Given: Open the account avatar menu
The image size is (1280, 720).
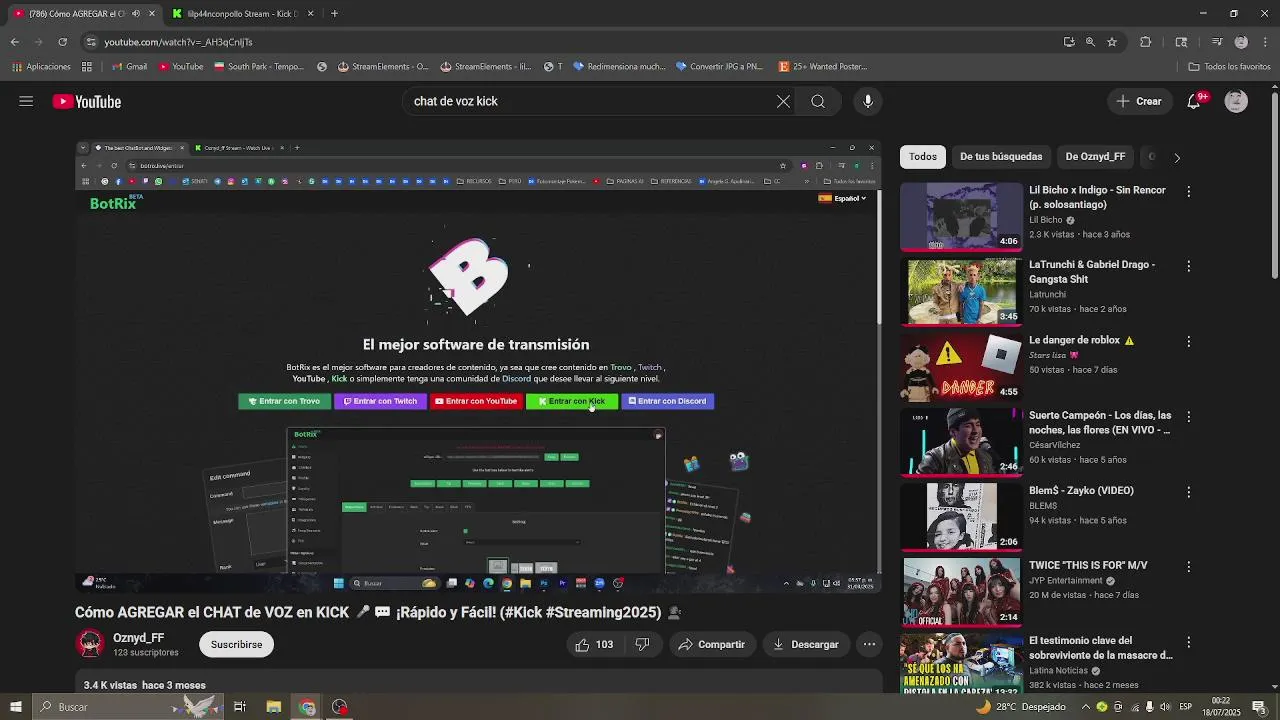Looking at the screenshot, I should [1236, 101].
